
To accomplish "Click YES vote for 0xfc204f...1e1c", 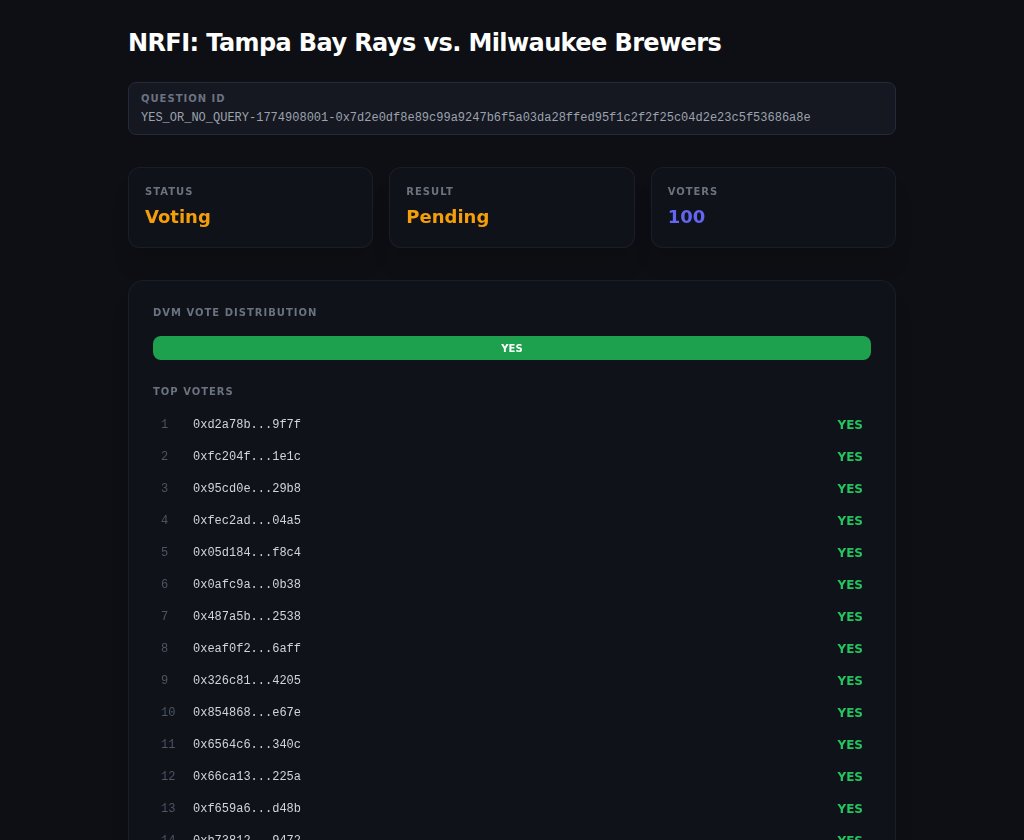I will (850, 457).
